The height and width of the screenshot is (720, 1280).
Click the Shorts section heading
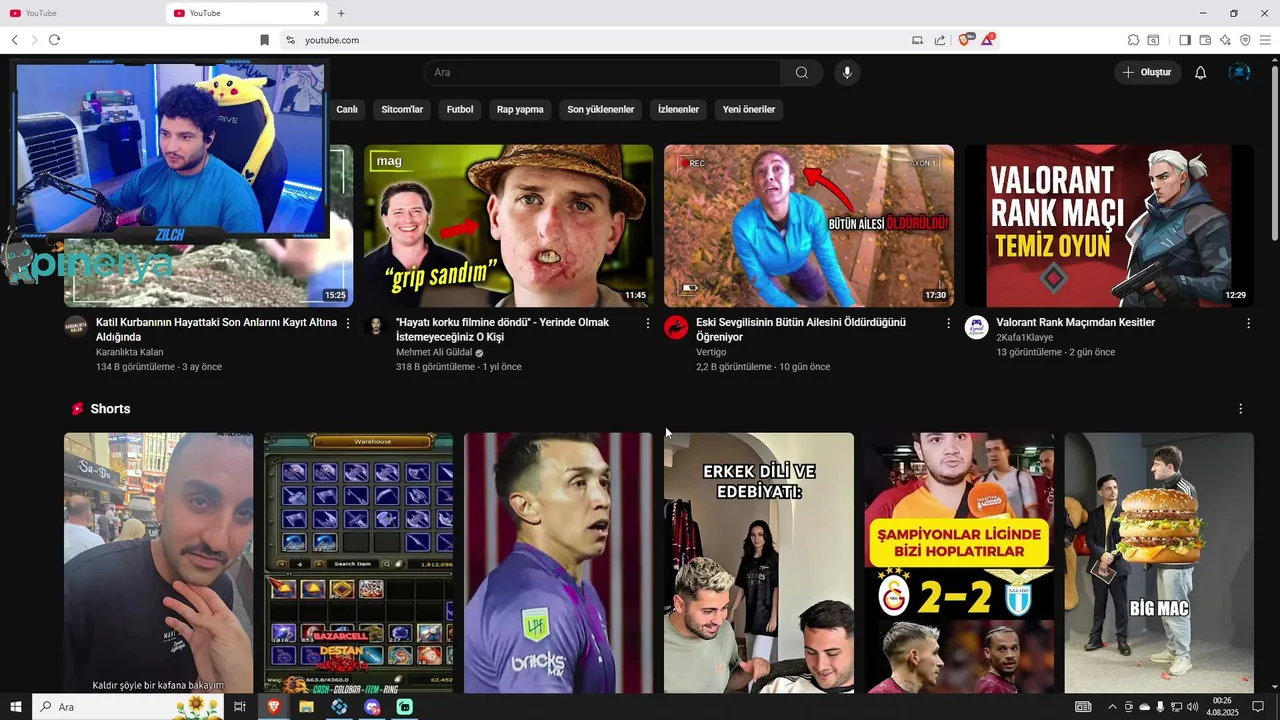(x=110, y=409)
